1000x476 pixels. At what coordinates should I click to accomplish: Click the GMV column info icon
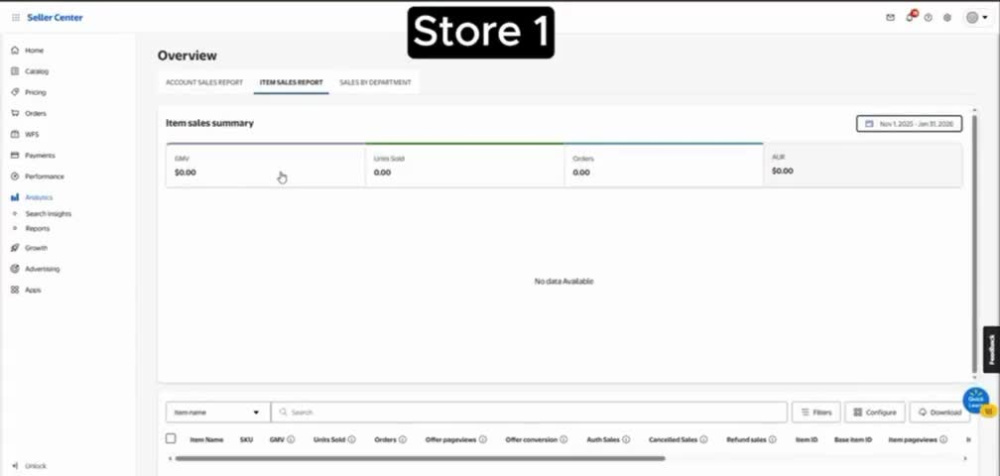(291, 440)
